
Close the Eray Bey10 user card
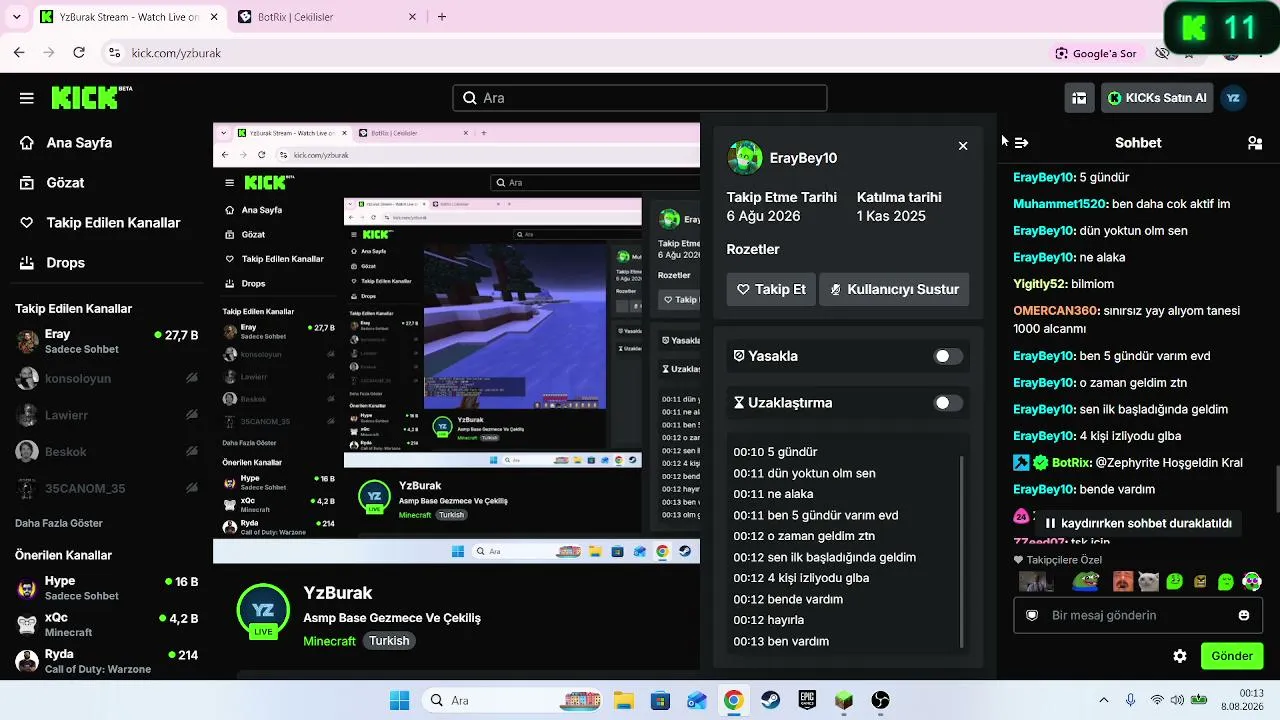[x=963, y=146]
